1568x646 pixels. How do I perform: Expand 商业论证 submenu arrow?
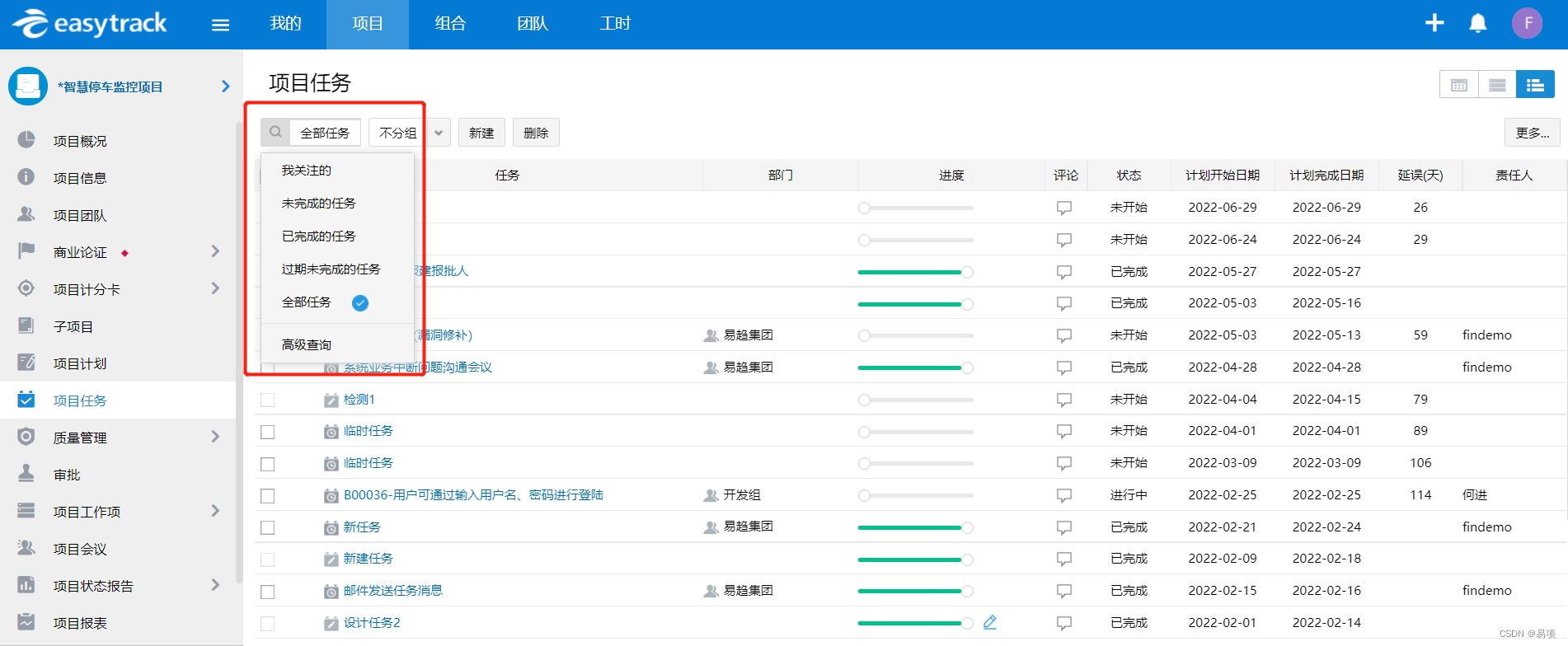(x=215, y=250)
